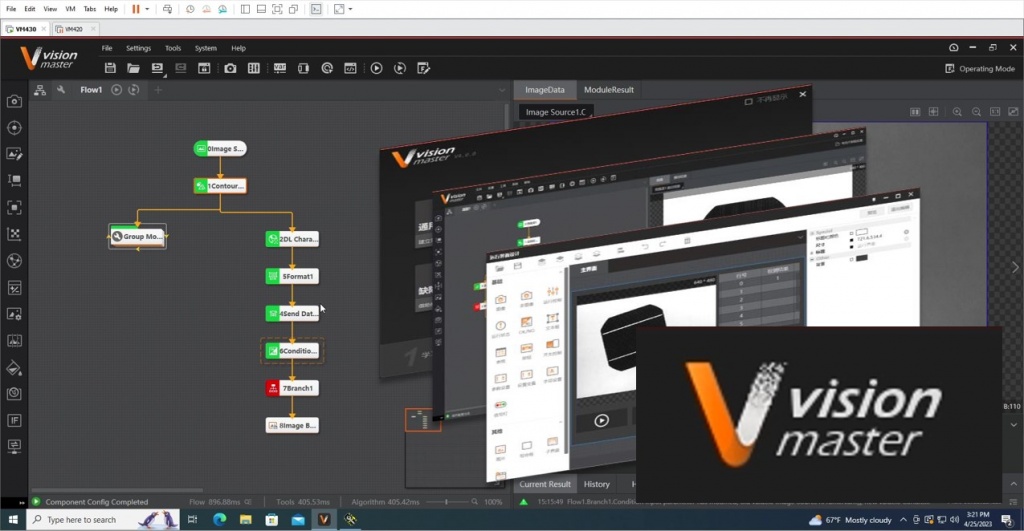The height and width of the screenshot is (531, 1024).
Task: Select the Flow1 tab
Action: [91, 89]
